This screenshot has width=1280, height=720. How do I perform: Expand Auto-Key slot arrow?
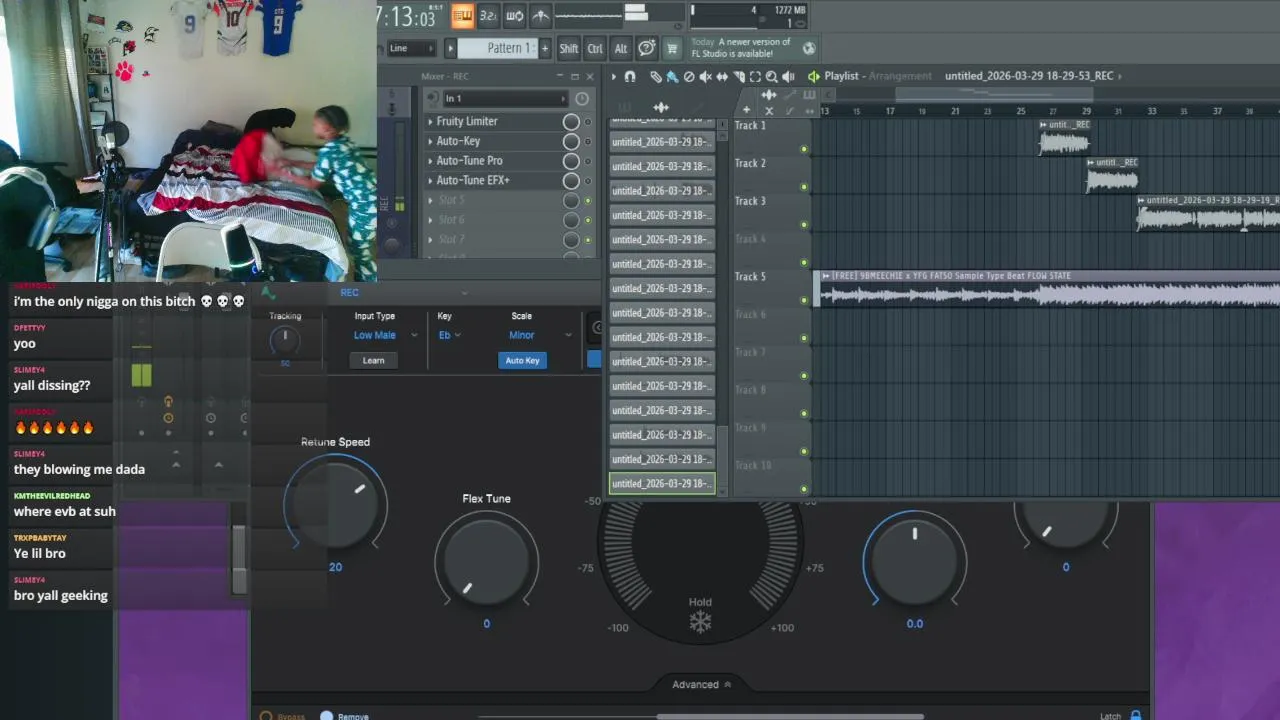tap(430, 141)
